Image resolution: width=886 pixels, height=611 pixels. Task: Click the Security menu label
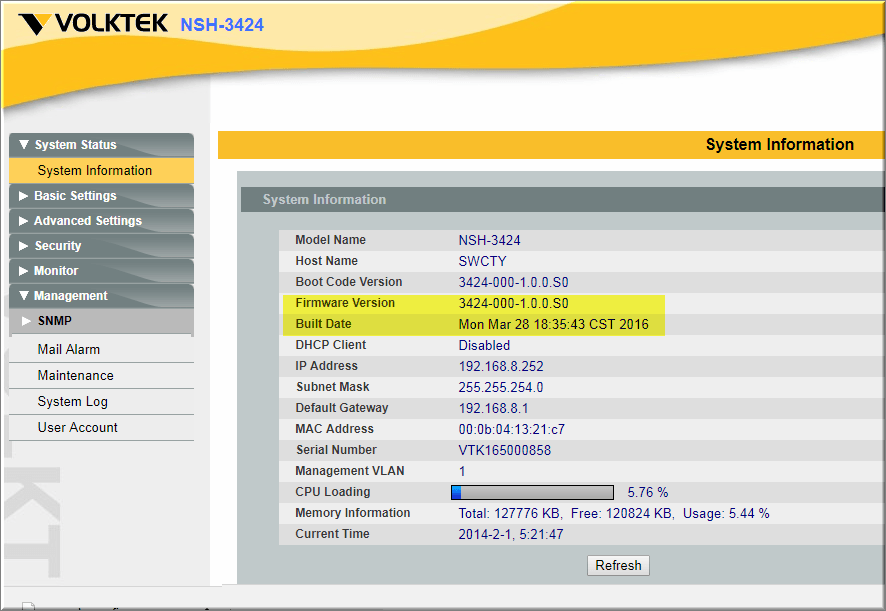58,245
